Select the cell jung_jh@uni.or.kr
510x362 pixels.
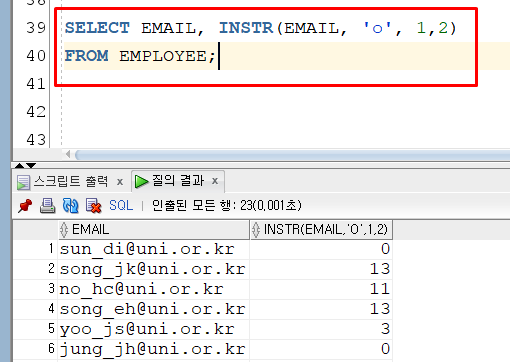[x=154, y=349]
